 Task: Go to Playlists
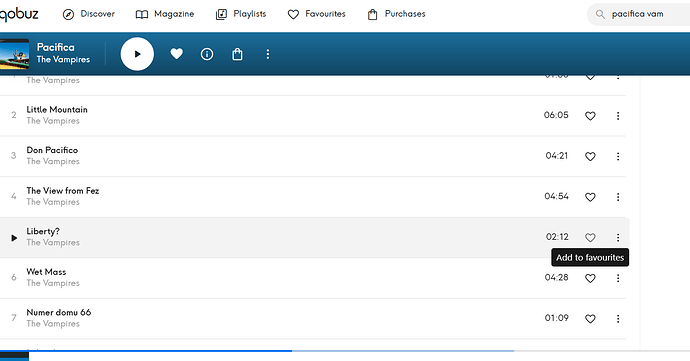(241, 14)
